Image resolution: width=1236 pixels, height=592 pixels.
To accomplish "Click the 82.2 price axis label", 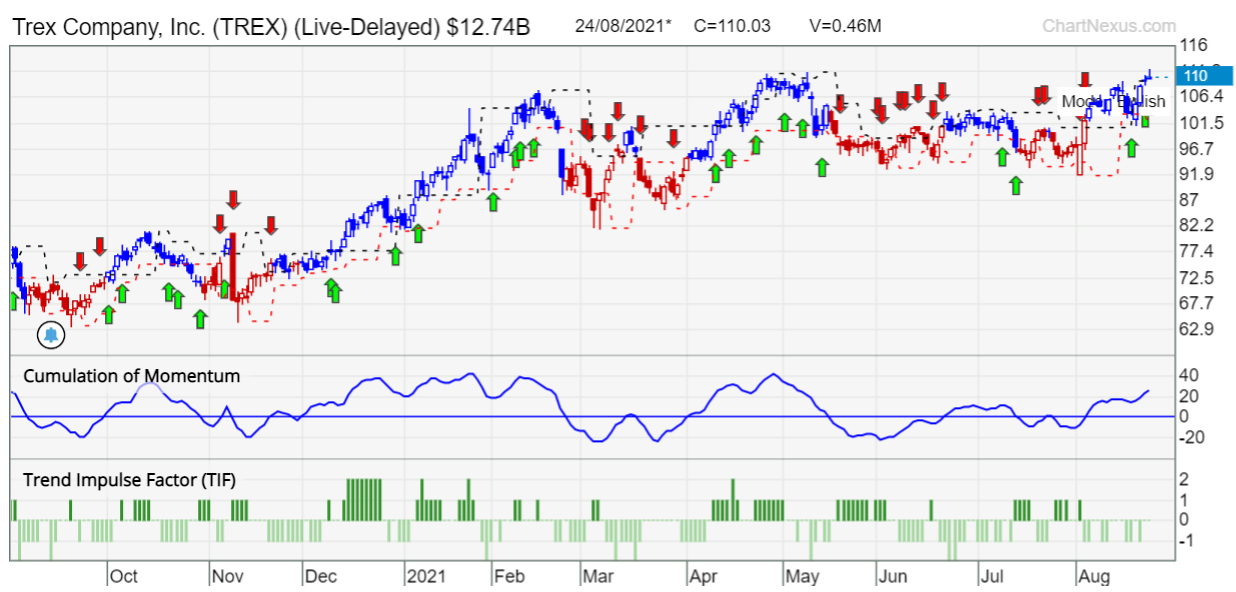I will click(1197, 225).
